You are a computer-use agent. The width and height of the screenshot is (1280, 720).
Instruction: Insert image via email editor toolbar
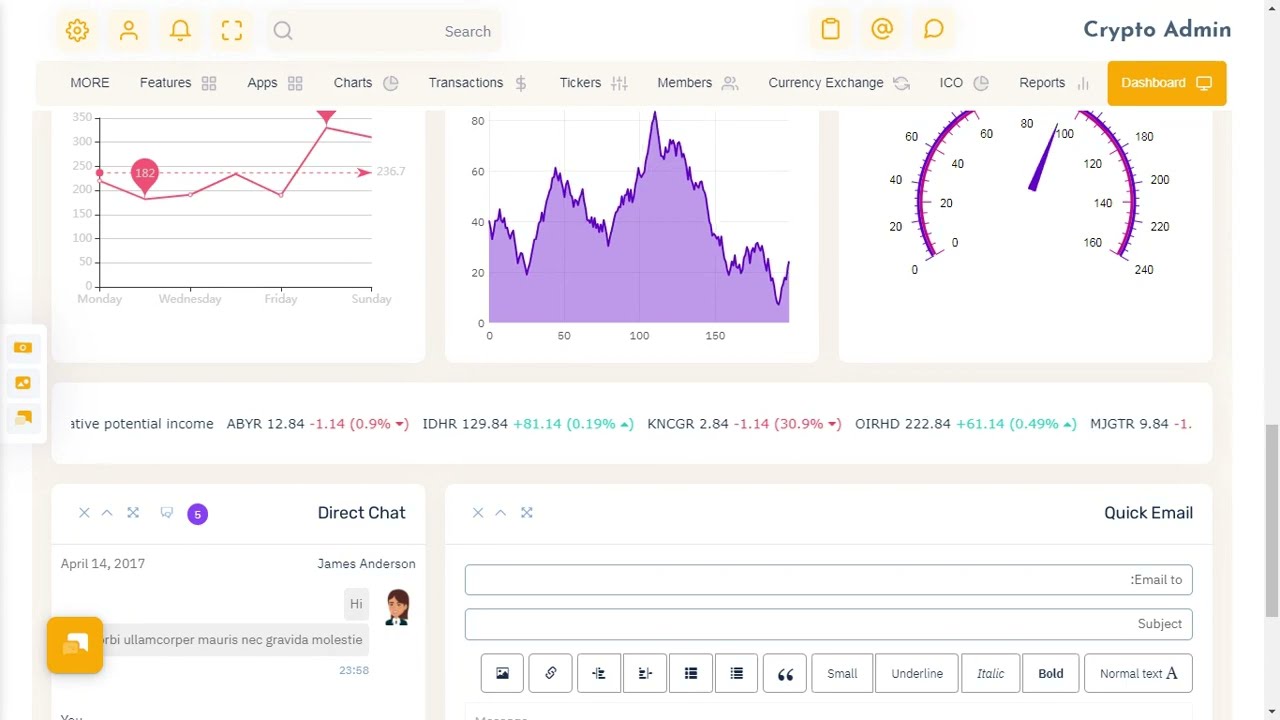pos(502,673)
